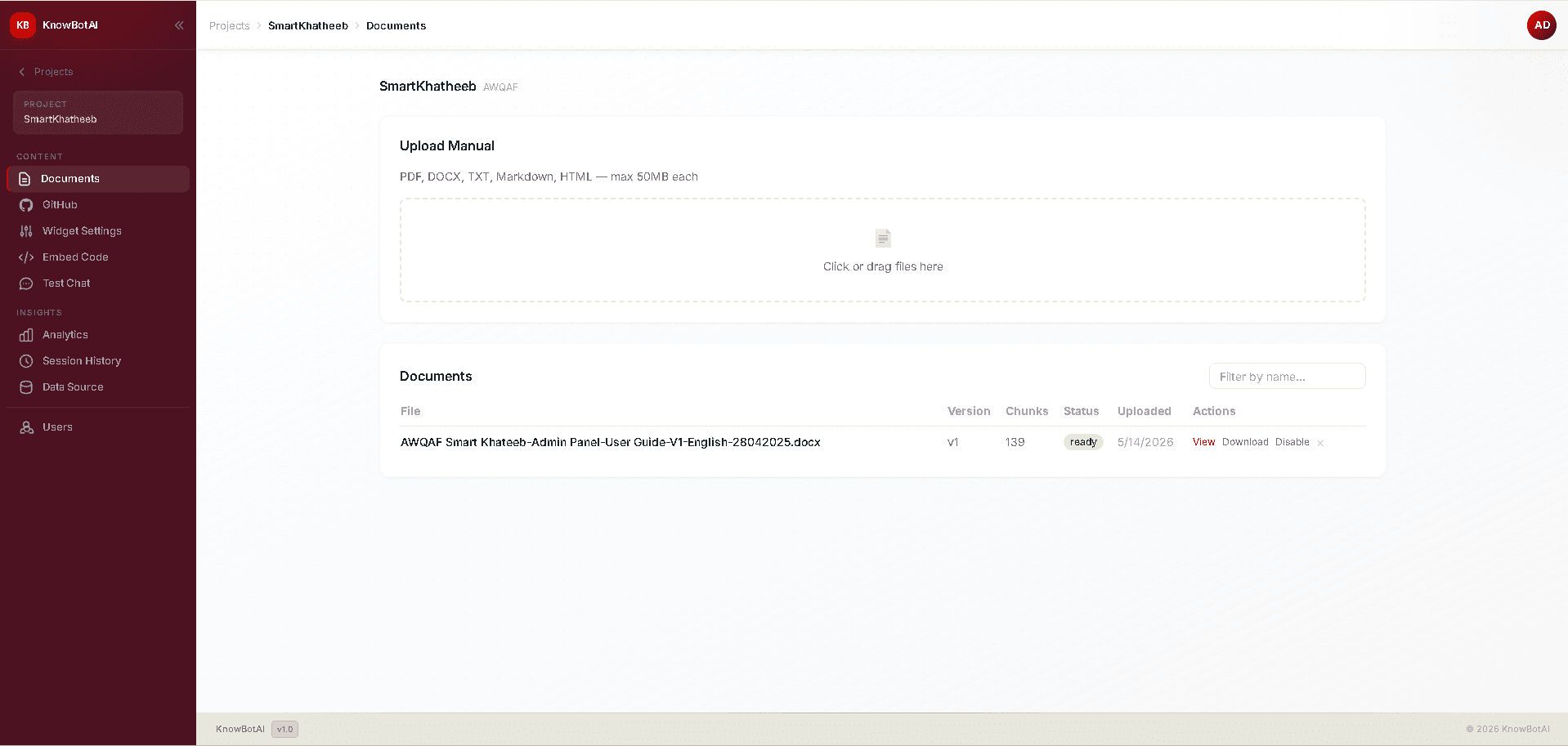Image resolution: width=1568 pixels, height=746 pixels.
Task: Click the Data Source database icon
Action: [x=26, y=387]
